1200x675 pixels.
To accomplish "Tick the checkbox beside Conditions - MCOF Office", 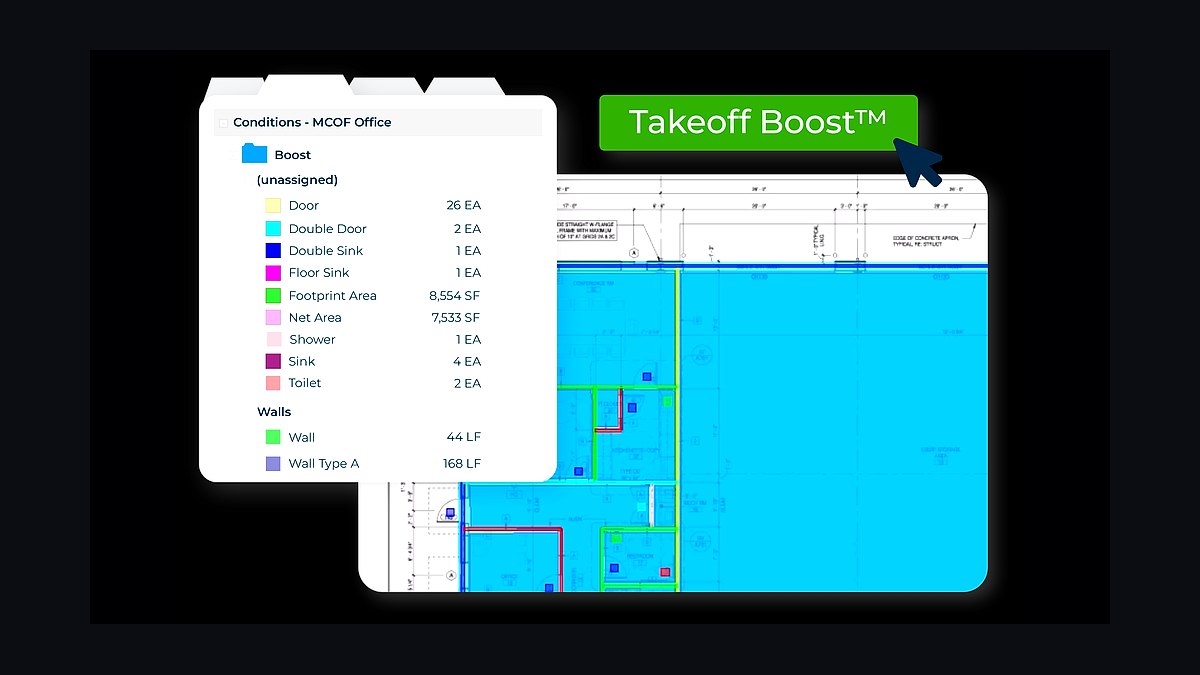I will coord(223,123).
